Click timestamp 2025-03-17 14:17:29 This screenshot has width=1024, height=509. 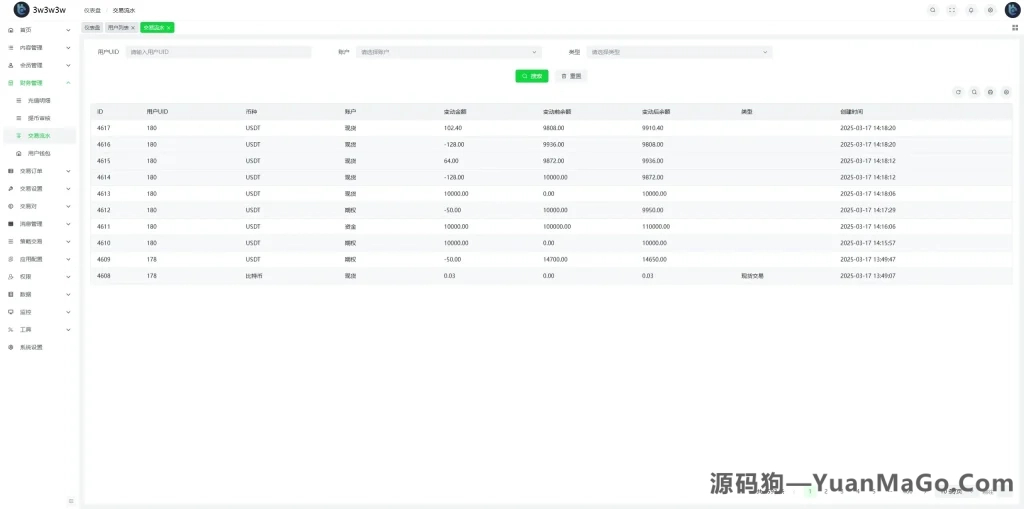pos(868,210)
